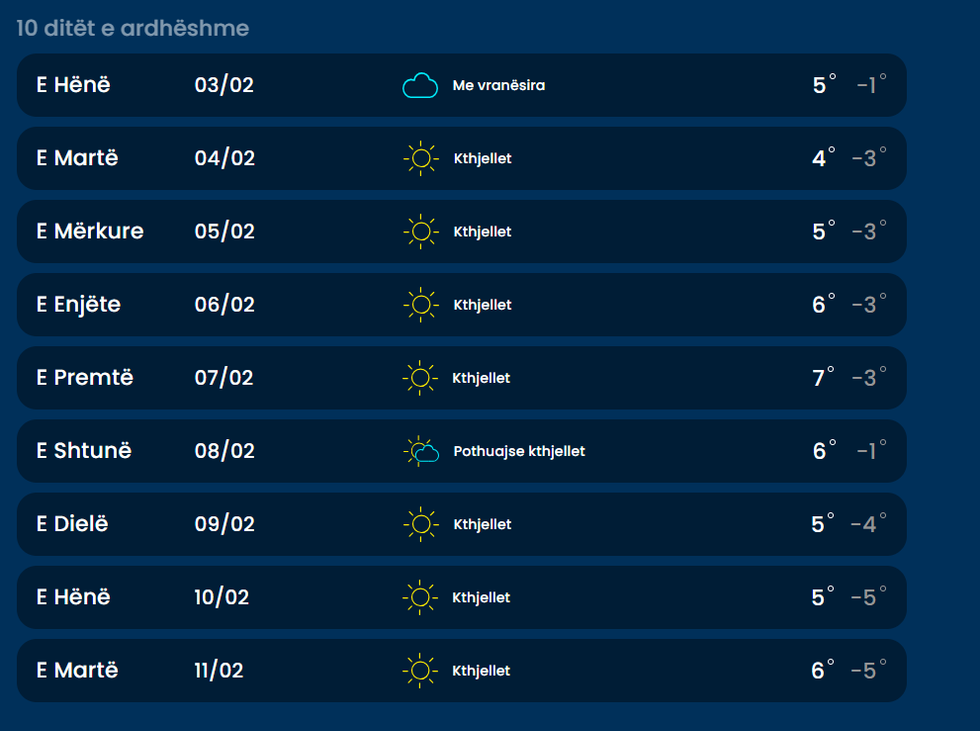Click the partly cloudy icon for 08/02
The height and width of the screenshot is (731, 980).
pyautogui.click(x=422, y=452)
